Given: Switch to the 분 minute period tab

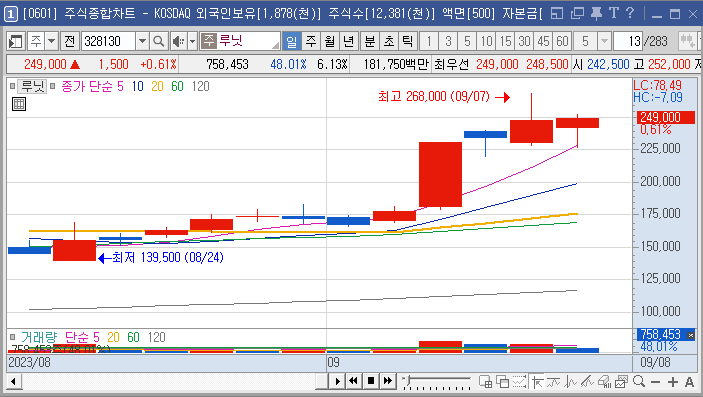Looking at the screenshot, I should [x=370, y=42].
